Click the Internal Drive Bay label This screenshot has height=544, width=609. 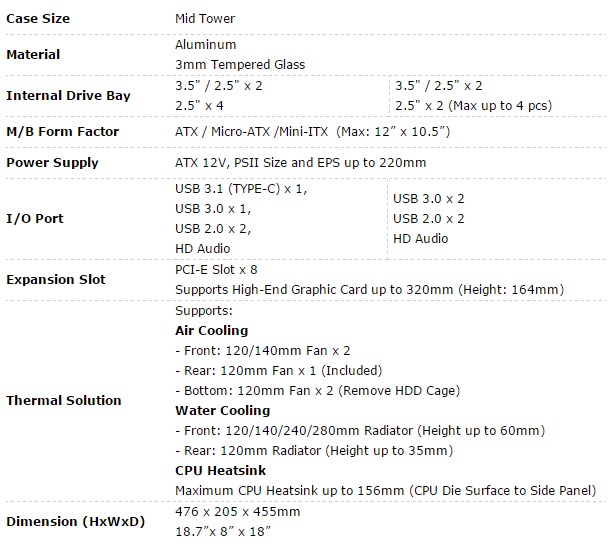(68, 96)
